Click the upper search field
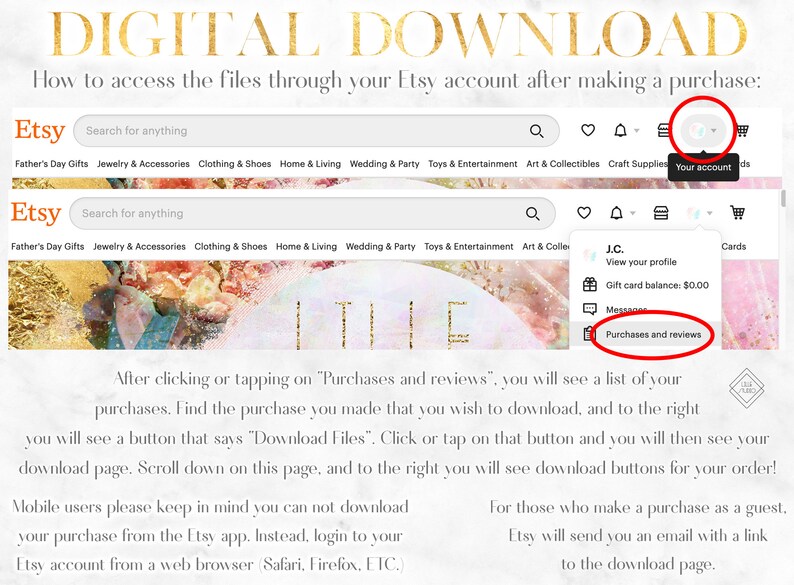 316,131
